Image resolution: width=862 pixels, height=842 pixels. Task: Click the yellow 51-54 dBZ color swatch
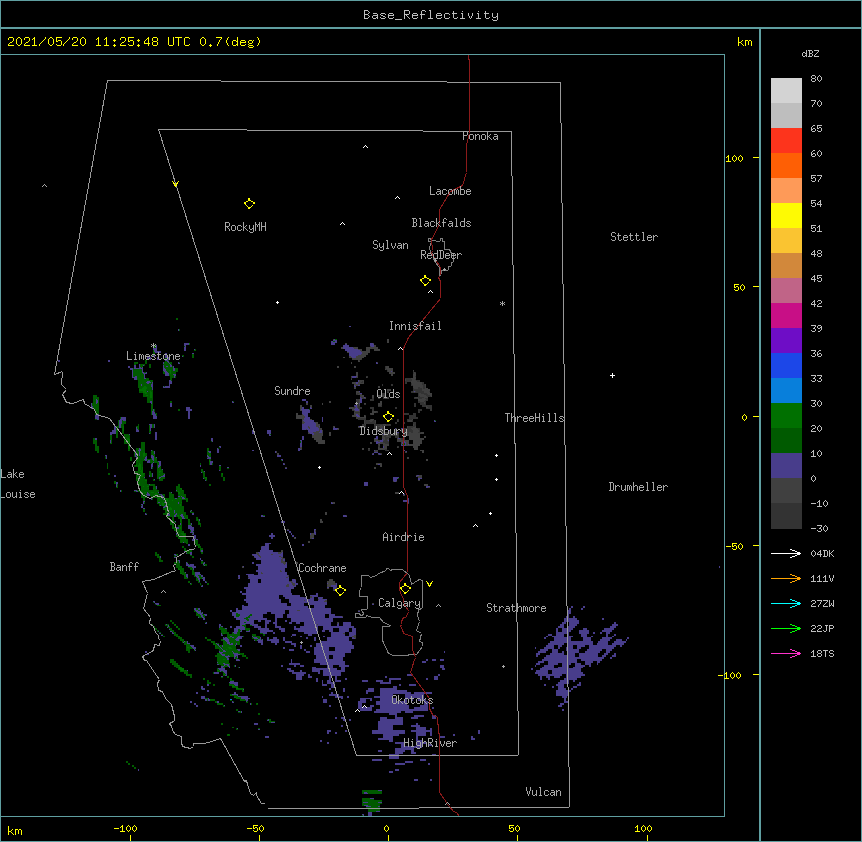pyautogui.click(x=786, y=216)
